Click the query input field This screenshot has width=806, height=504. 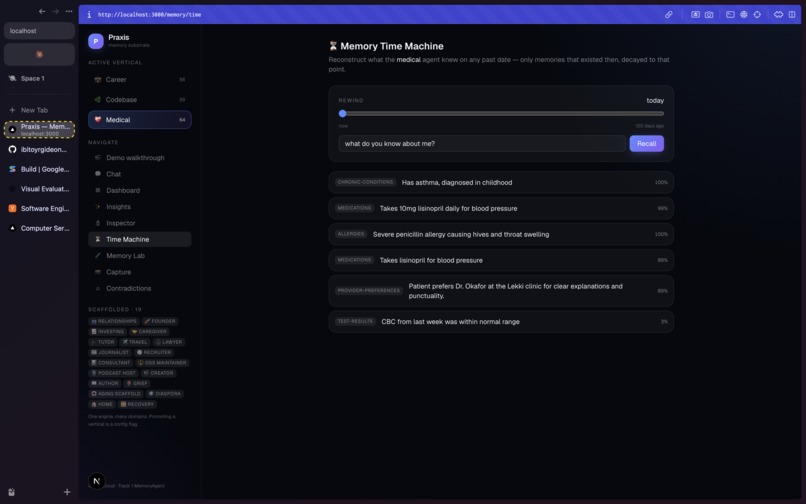point(482,143)
